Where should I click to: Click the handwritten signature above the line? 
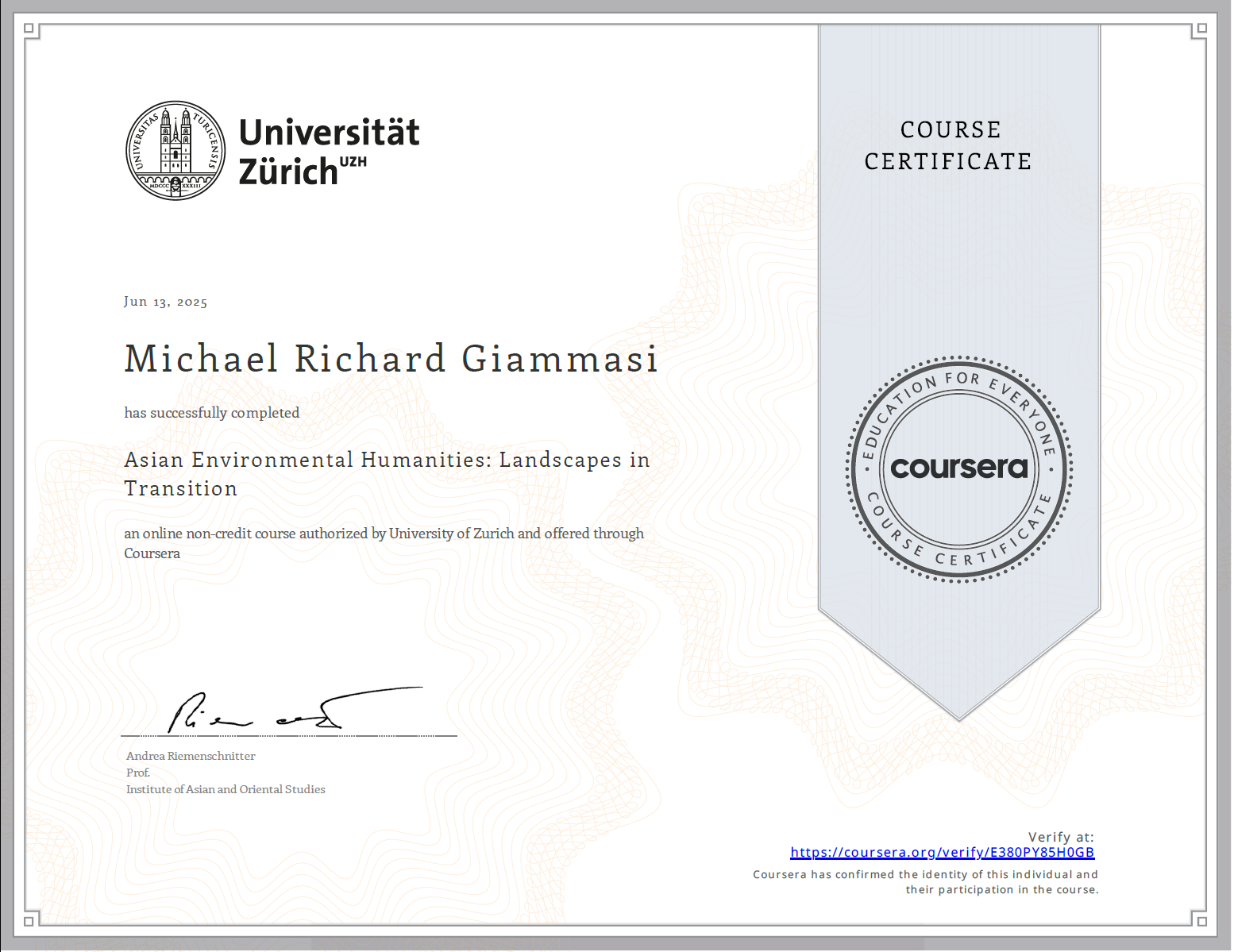[295, 709]
